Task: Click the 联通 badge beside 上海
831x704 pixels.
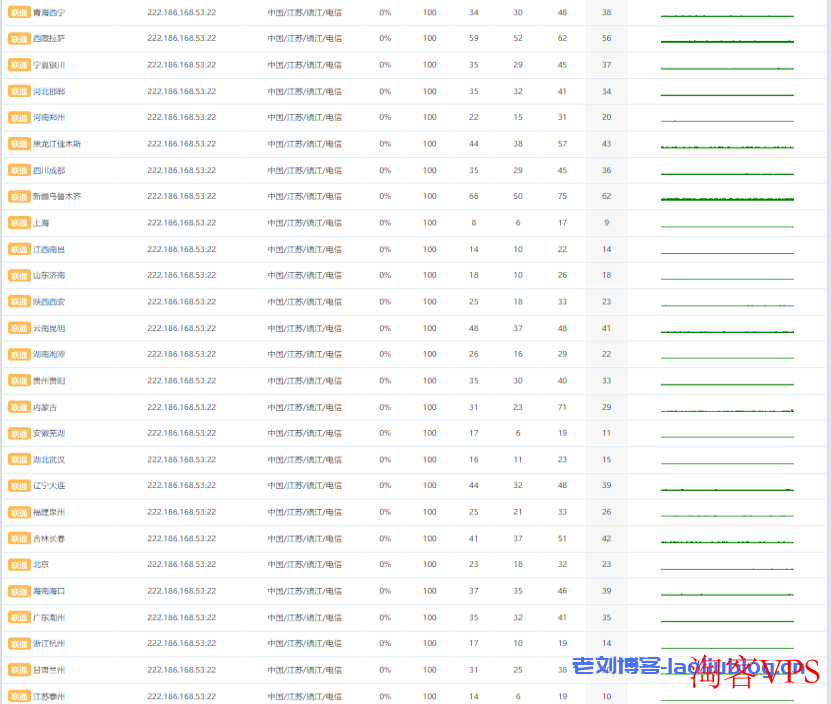Action: (19, 223)
